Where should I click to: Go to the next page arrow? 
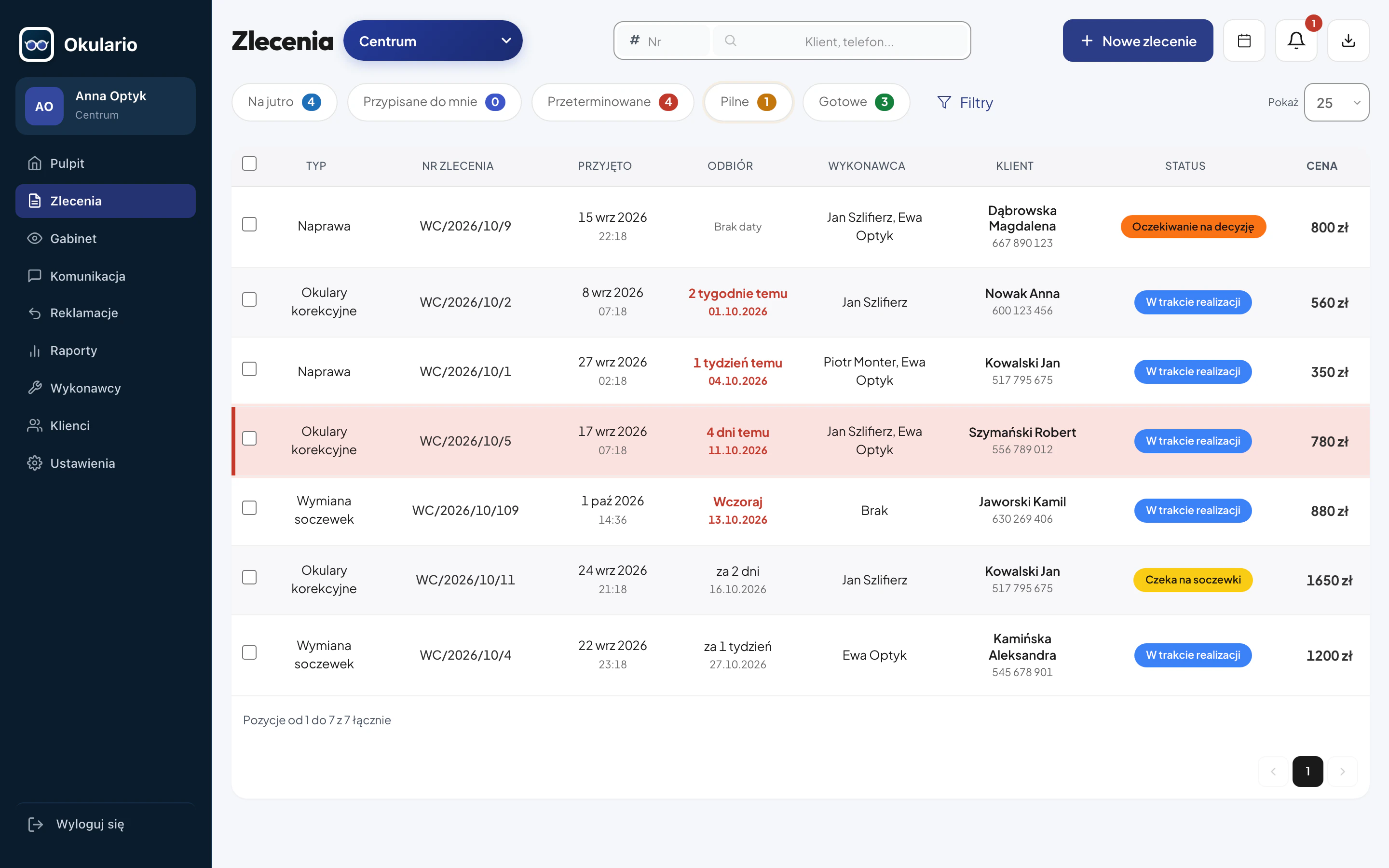point(1342,772)
